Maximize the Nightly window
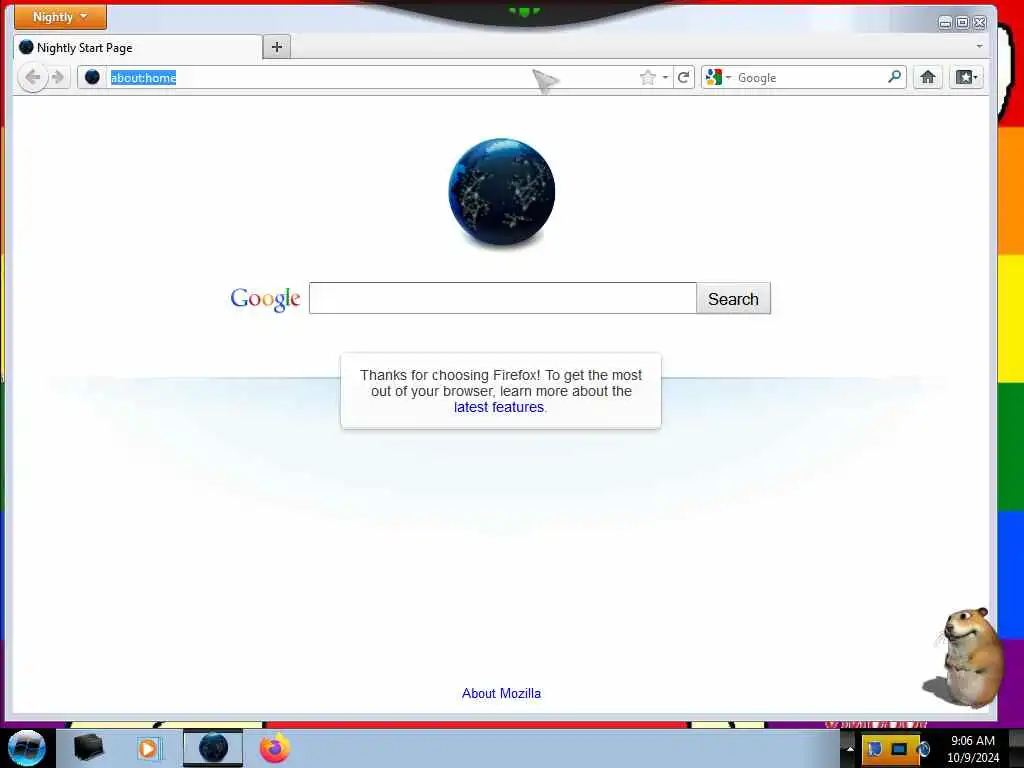Viewport: 1024px width, 768px height. 962,23
